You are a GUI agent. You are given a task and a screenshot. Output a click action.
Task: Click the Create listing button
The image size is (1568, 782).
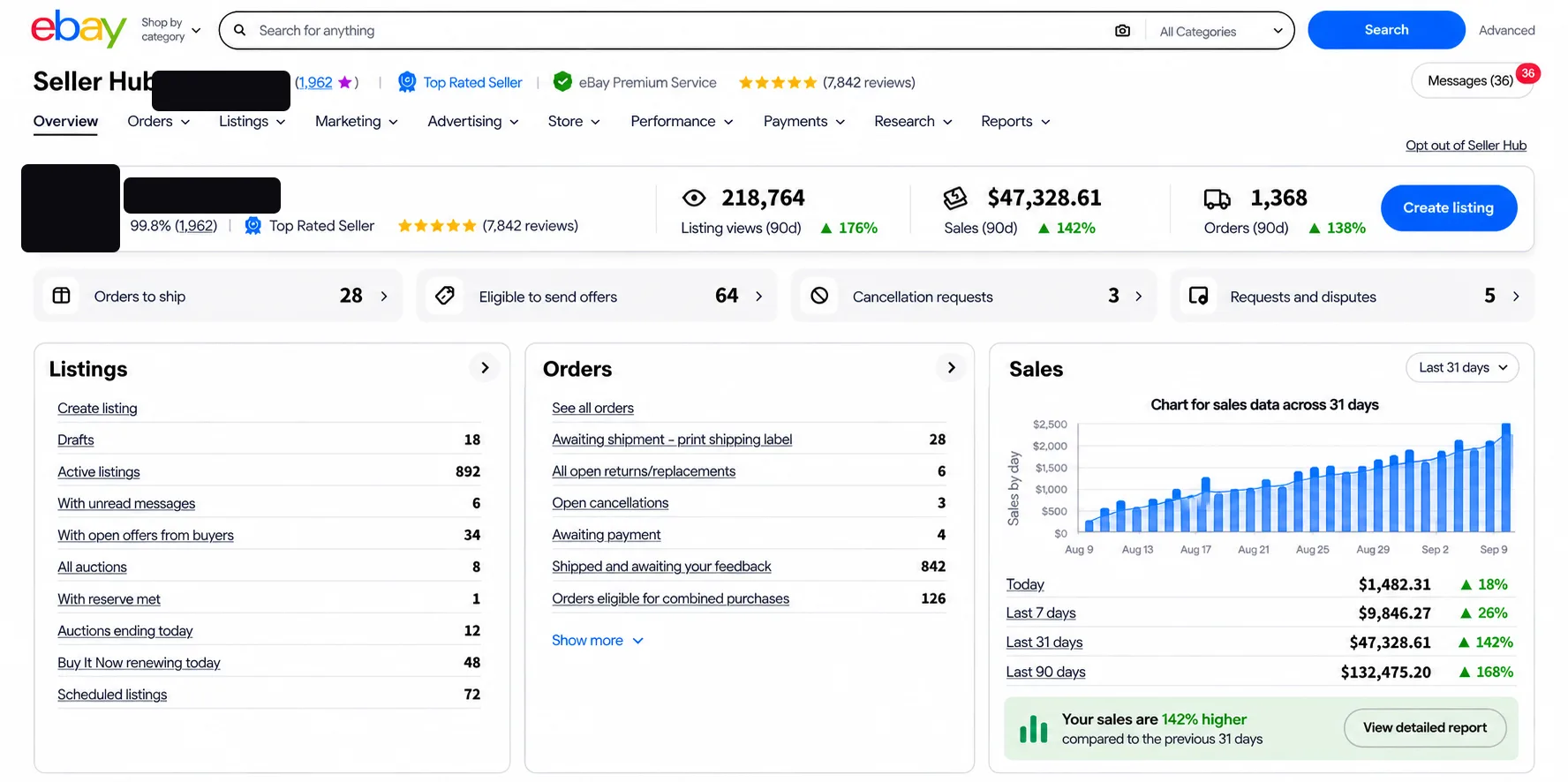click(x=1449, y=208)
